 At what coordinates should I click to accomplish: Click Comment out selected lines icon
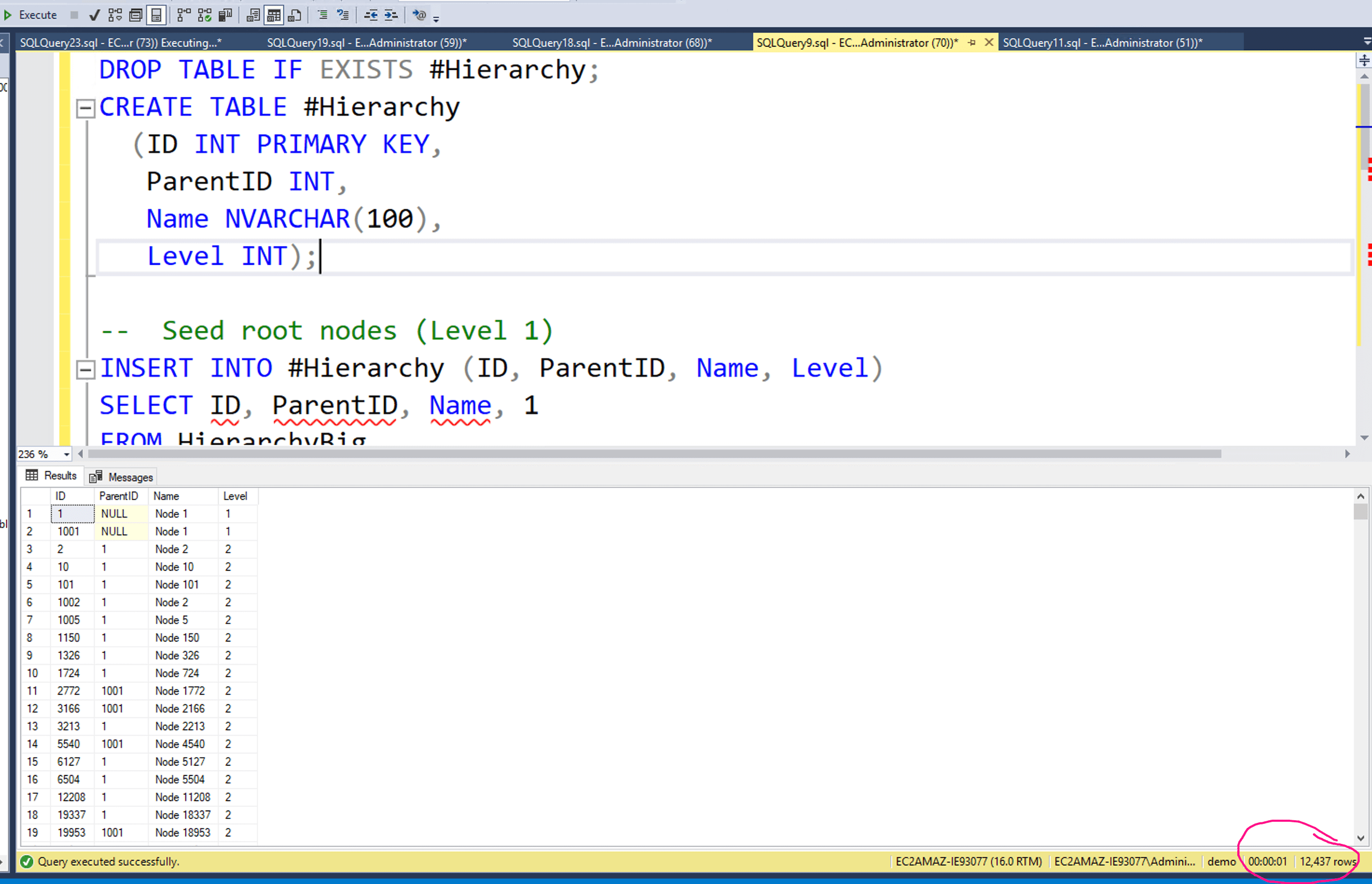click(x=322, y=15)
